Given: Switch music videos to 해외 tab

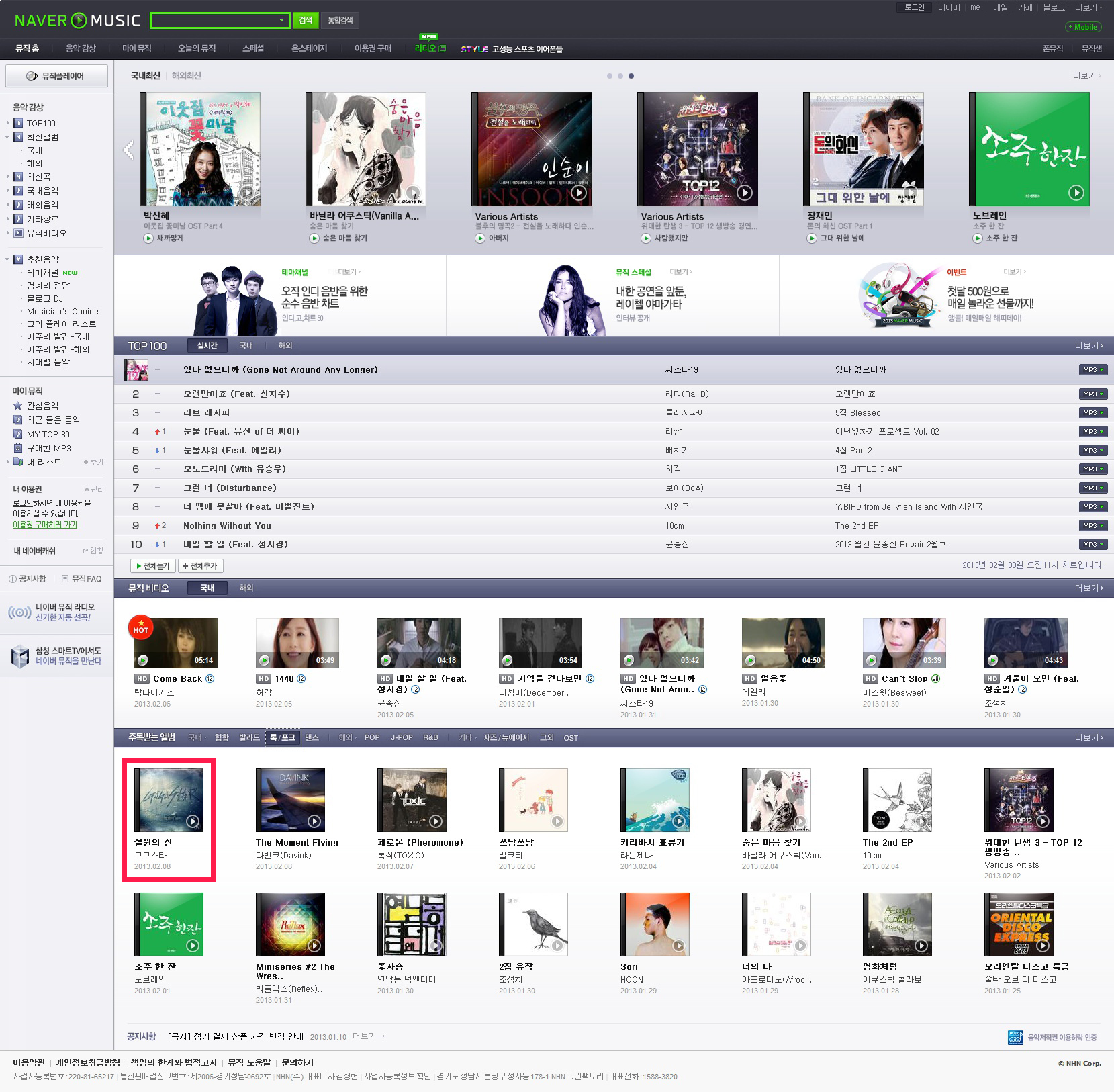Looking at the screenshot, I should 246,588.
